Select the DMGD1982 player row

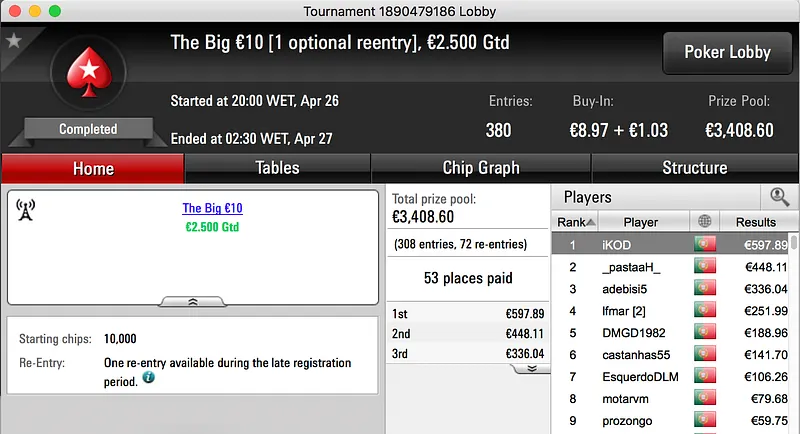point(633,333)
